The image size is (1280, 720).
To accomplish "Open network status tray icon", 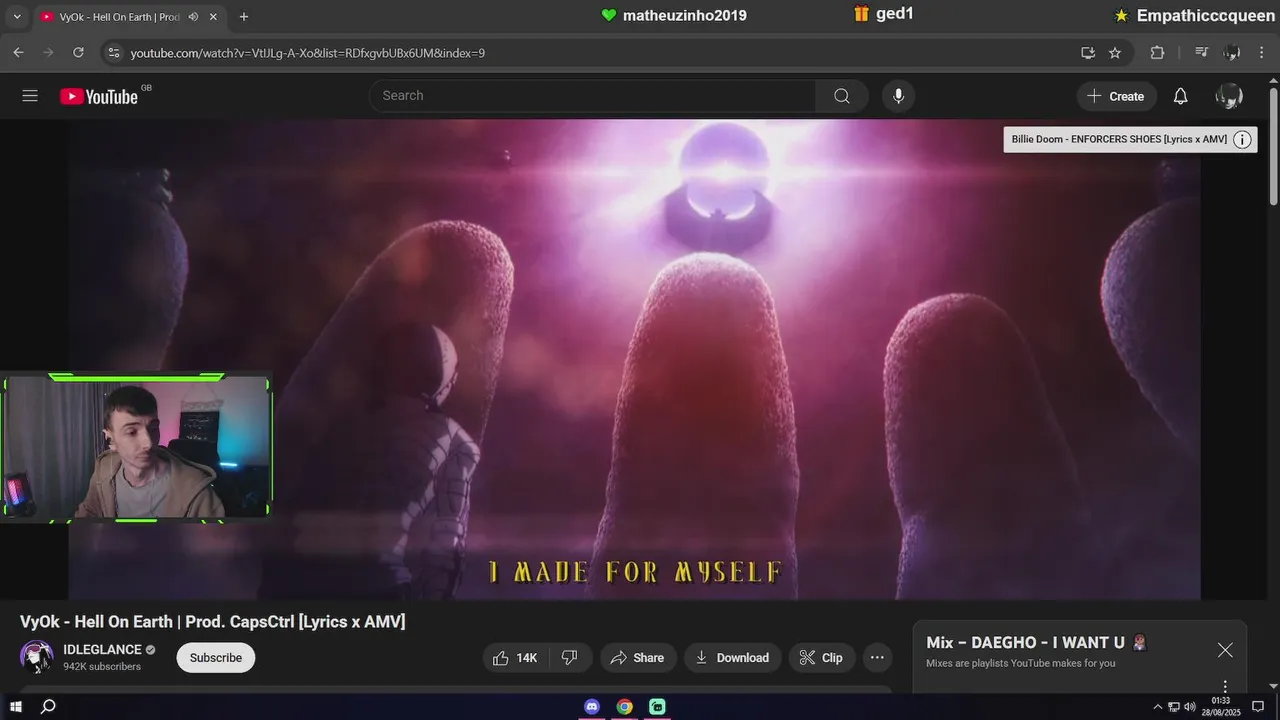I will (1174, 707).
